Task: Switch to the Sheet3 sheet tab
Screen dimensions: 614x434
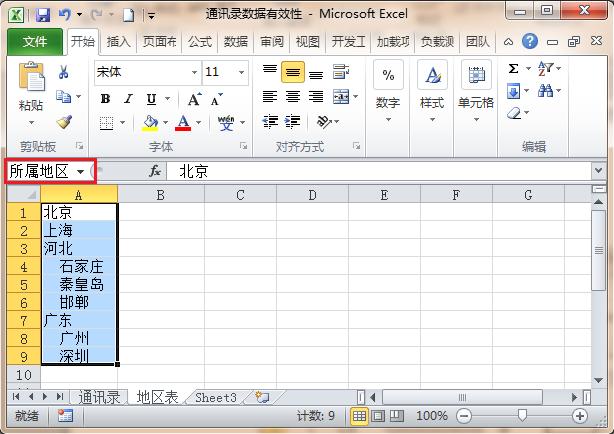Action: tap(216, 397)
